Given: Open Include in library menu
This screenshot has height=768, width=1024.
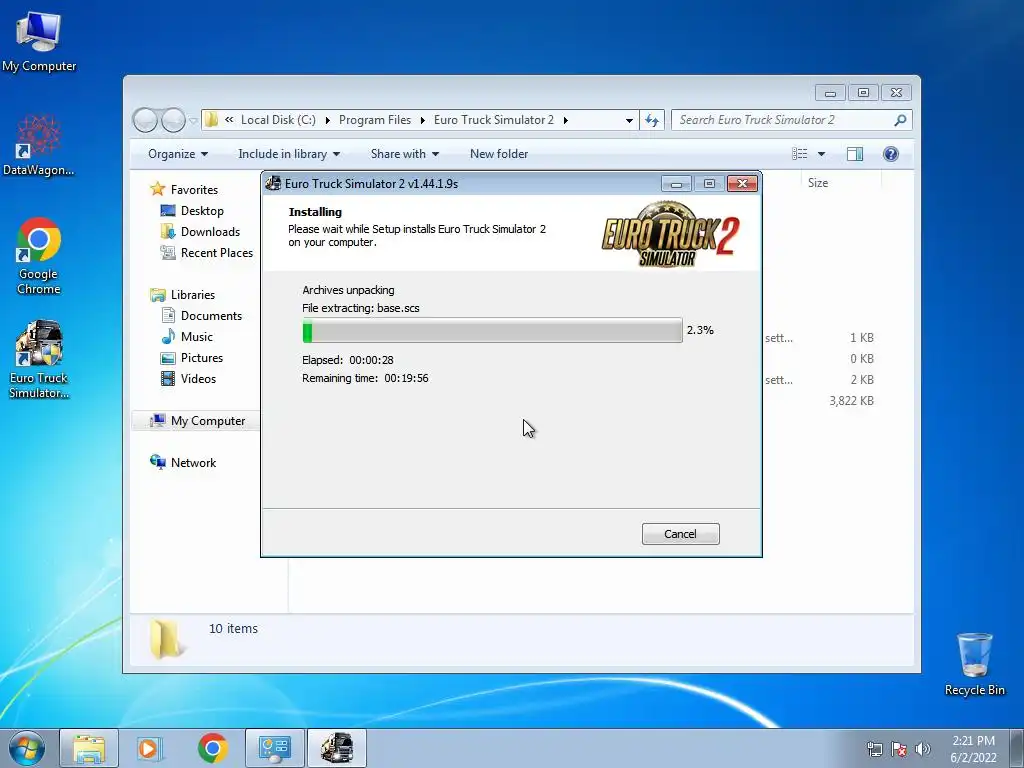Looking at the screenshot, I should [289, 154].
